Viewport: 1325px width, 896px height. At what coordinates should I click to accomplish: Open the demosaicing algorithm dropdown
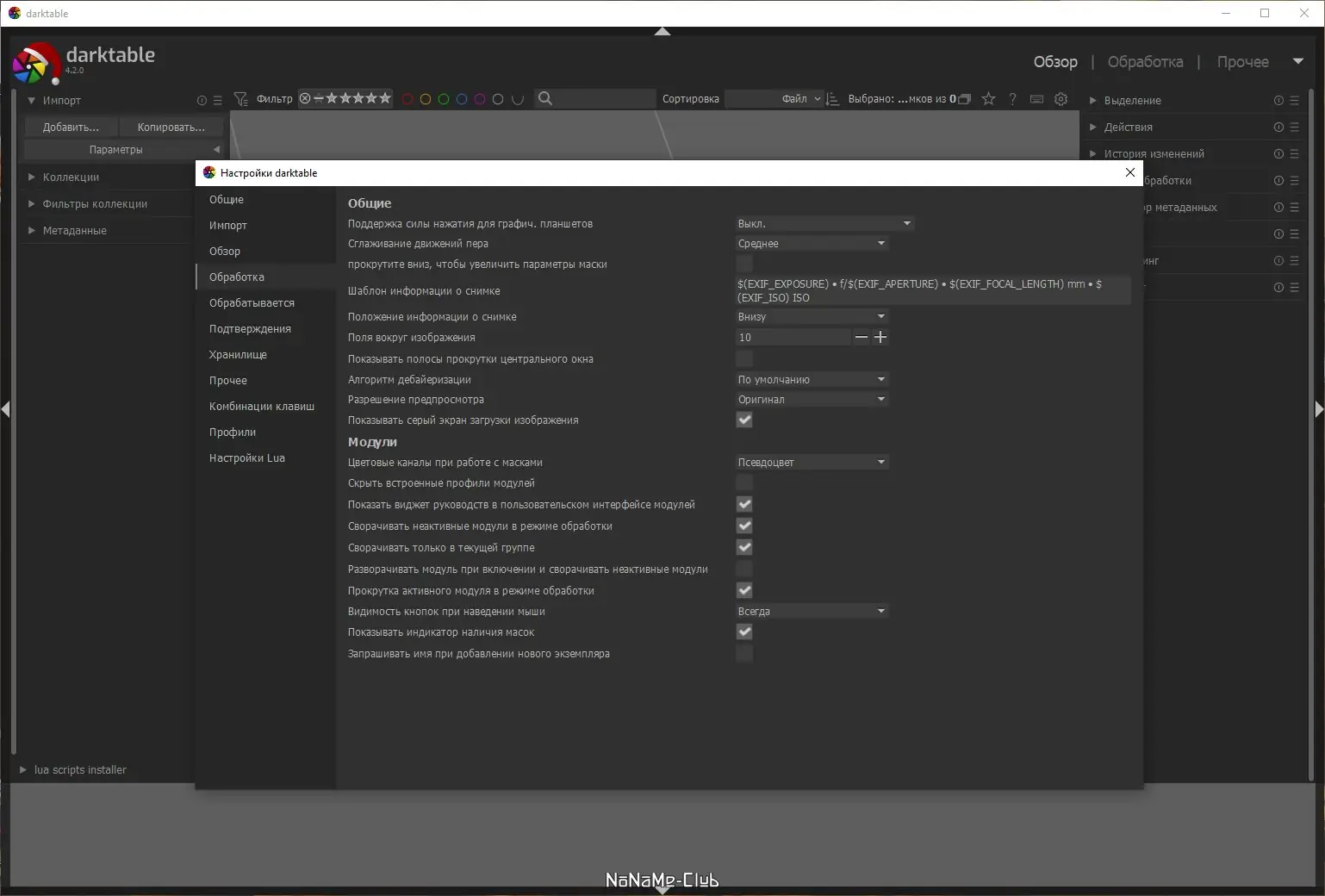point(812,379)
